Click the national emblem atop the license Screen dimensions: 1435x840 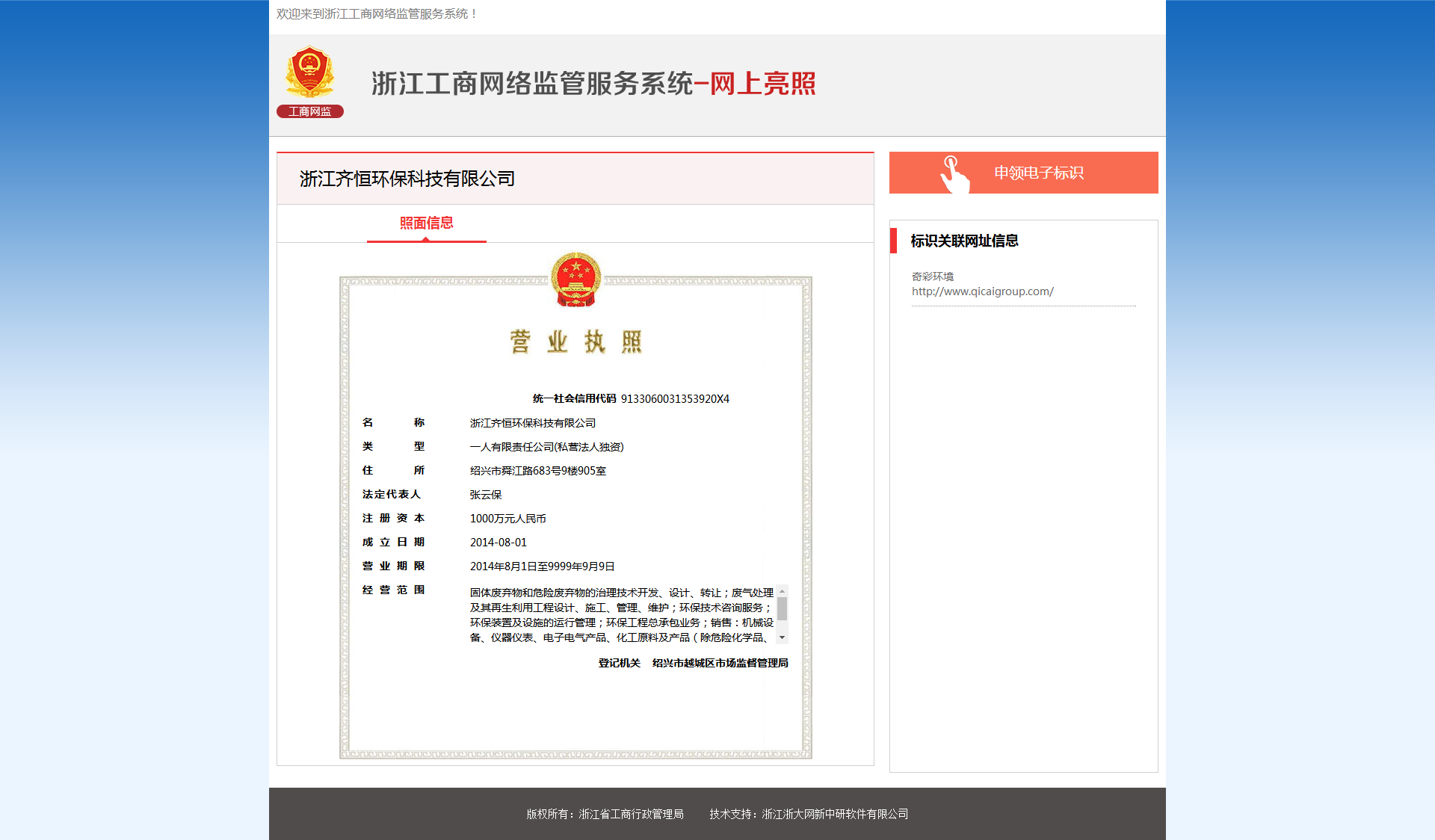point(575,280)
